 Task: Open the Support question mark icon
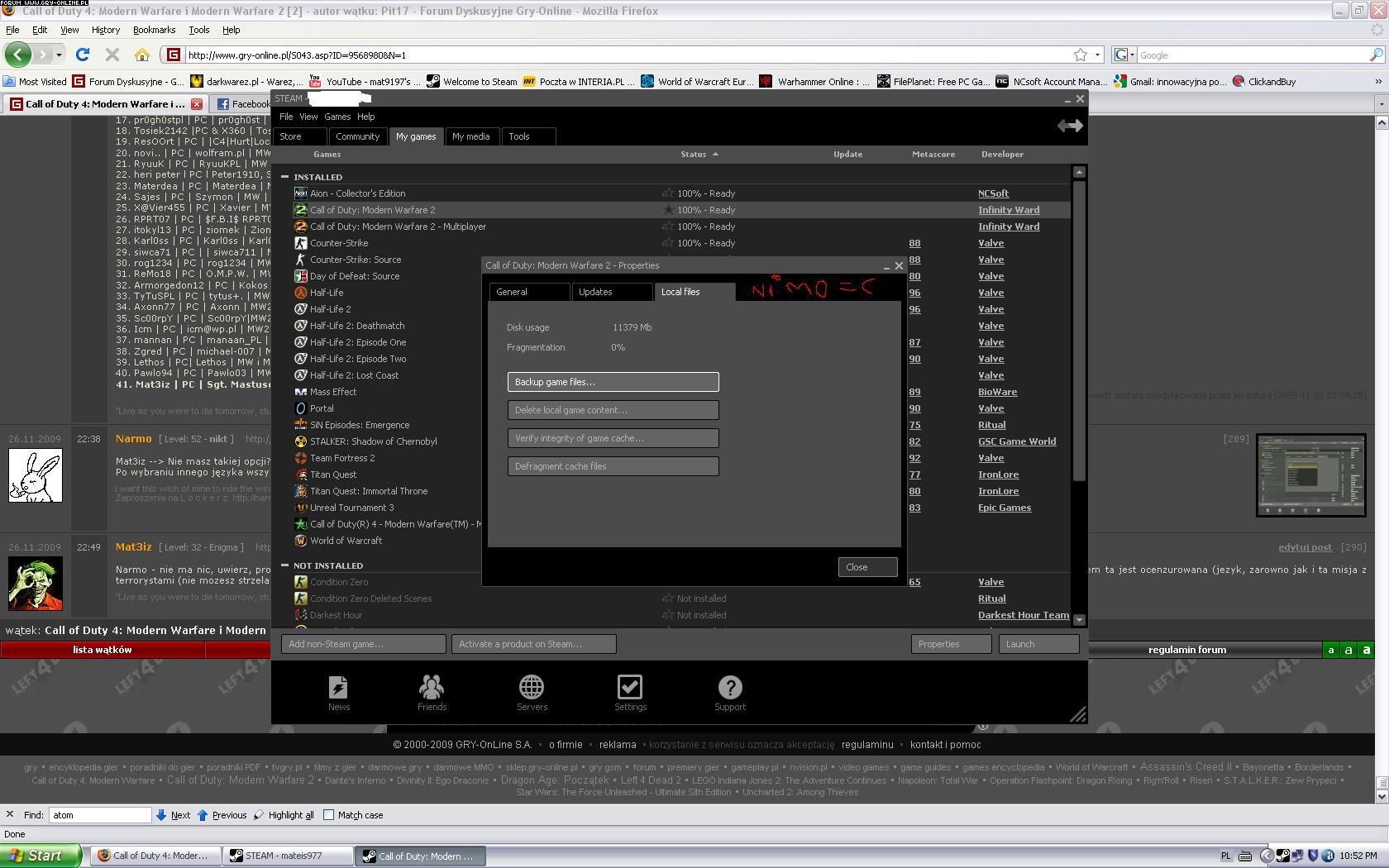[x=729, y=688]
